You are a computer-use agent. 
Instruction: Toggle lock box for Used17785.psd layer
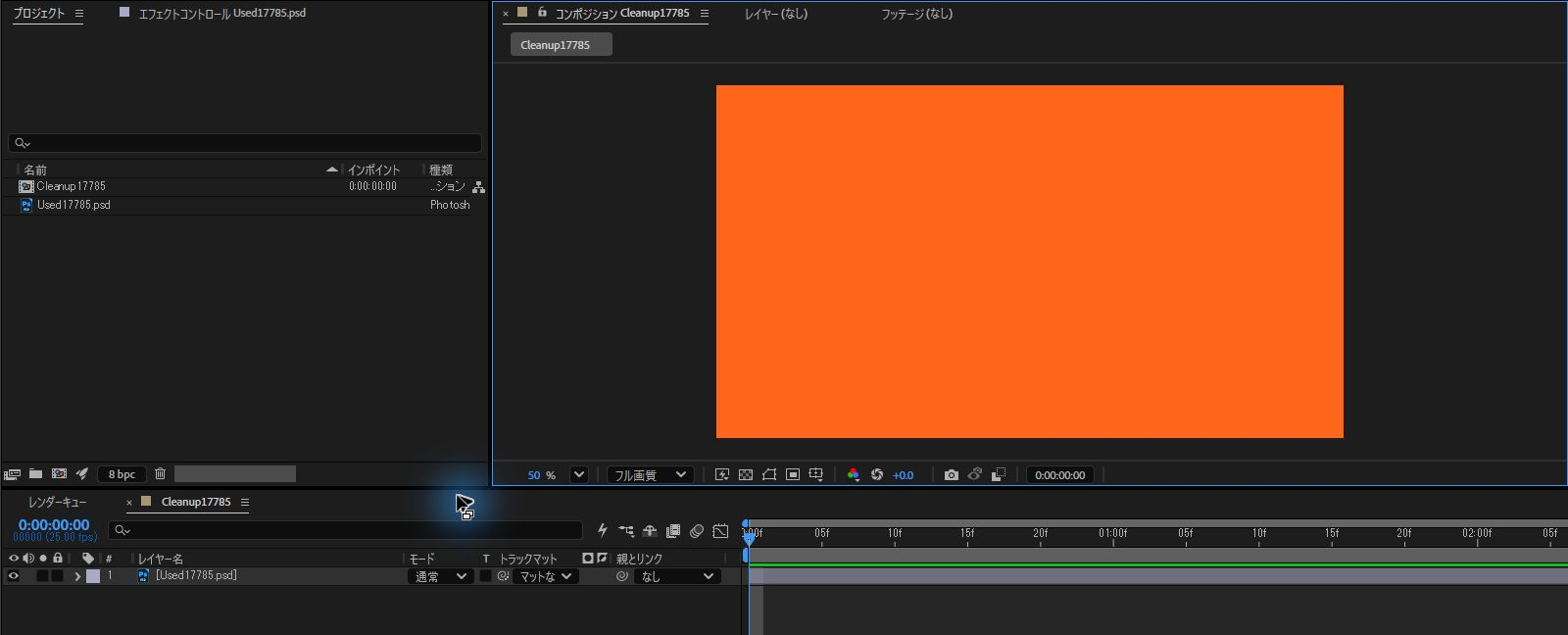(57, 576)
